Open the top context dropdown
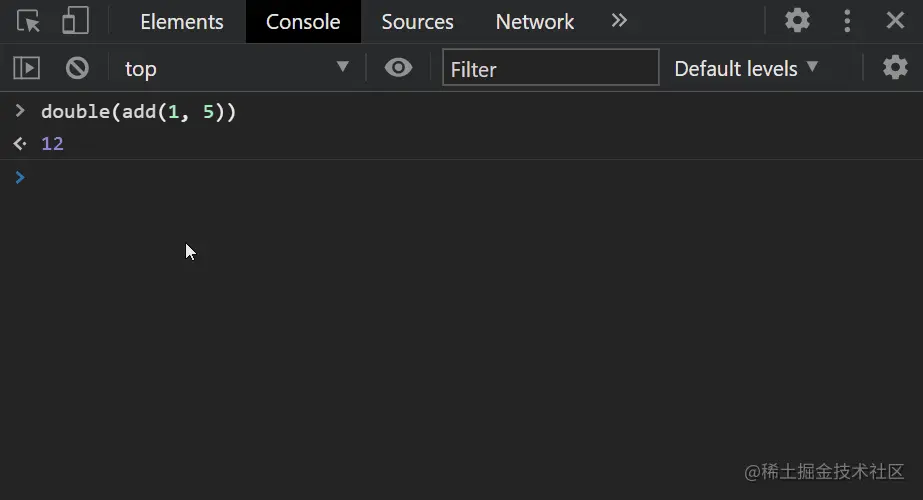Screen dimensions: 923x500 pyautogui.click(x=235, y=68)
